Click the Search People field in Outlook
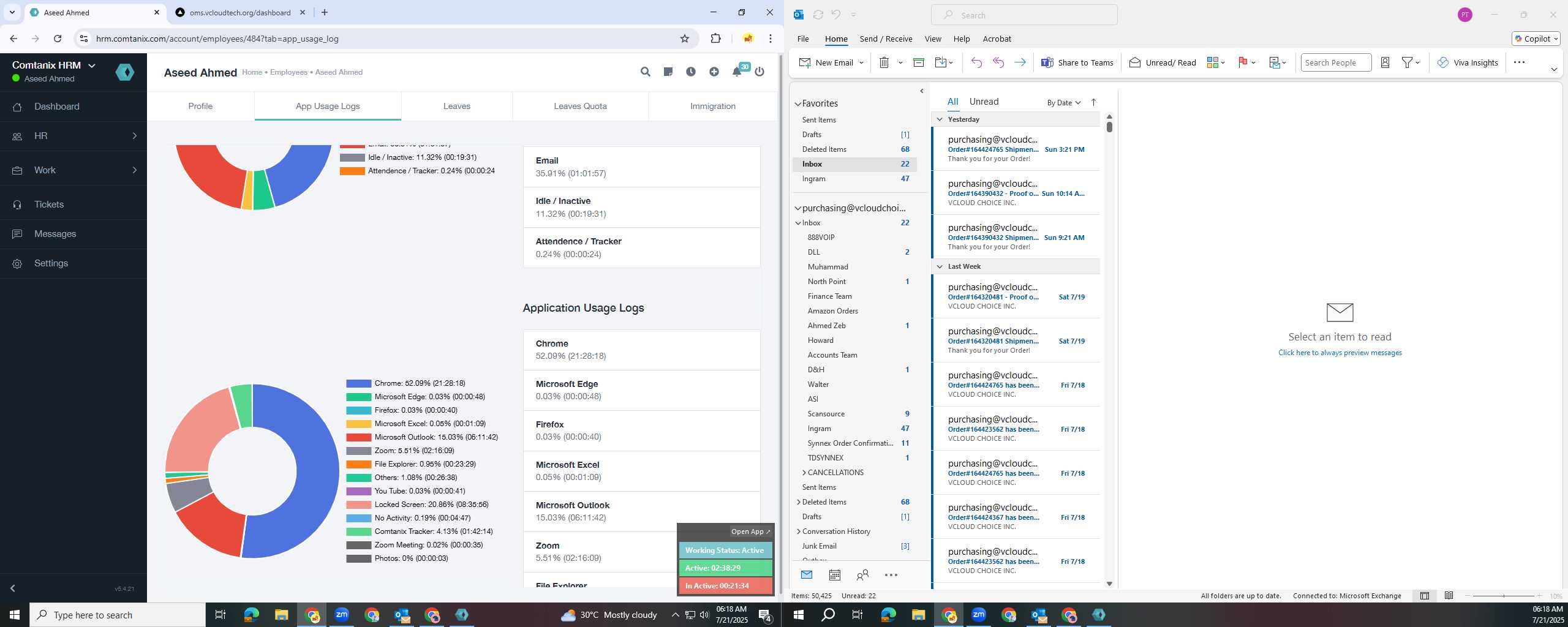The height and width of the screenshot is (627, 1568). tap(1335, 62)
